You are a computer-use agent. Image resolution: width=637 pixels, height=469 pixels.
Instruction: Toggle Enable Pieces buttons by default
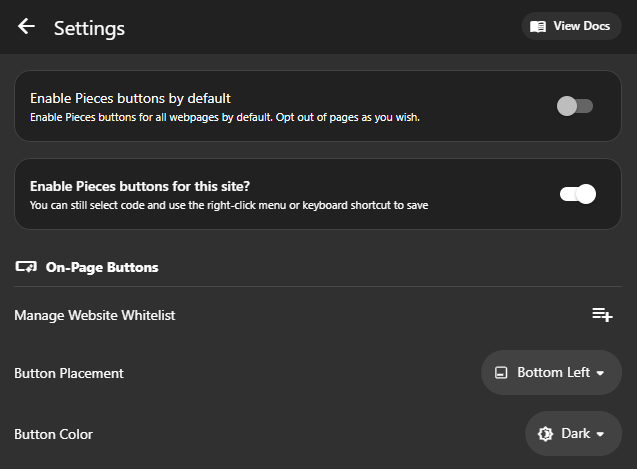(575, 106)
